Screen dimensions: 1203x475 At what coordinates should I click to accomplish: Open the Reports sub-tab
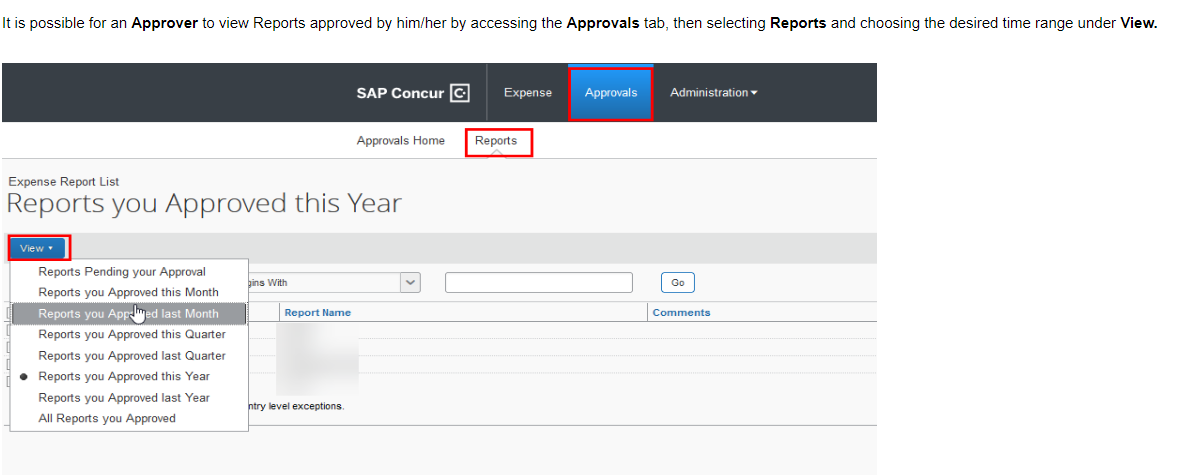pyautogui.click(x=496, y=141)
